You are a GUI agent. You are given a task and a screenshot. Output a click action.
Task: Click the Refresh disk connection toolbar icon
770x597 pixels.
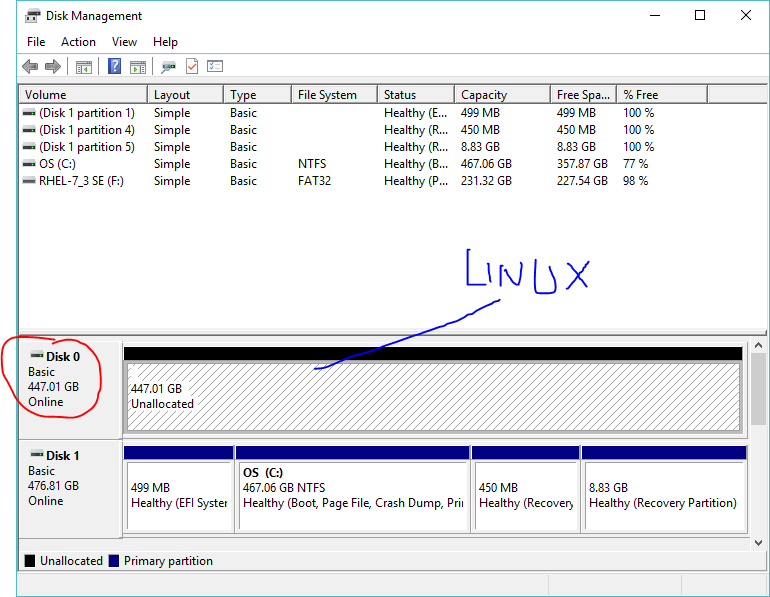pyautogui.click(x=168, y=67)
